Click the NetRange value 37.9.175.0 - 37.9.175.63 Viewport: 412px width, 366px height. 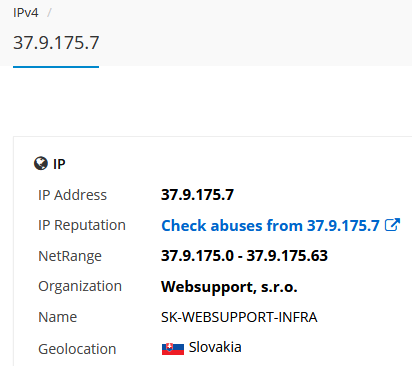coord(244,256)
